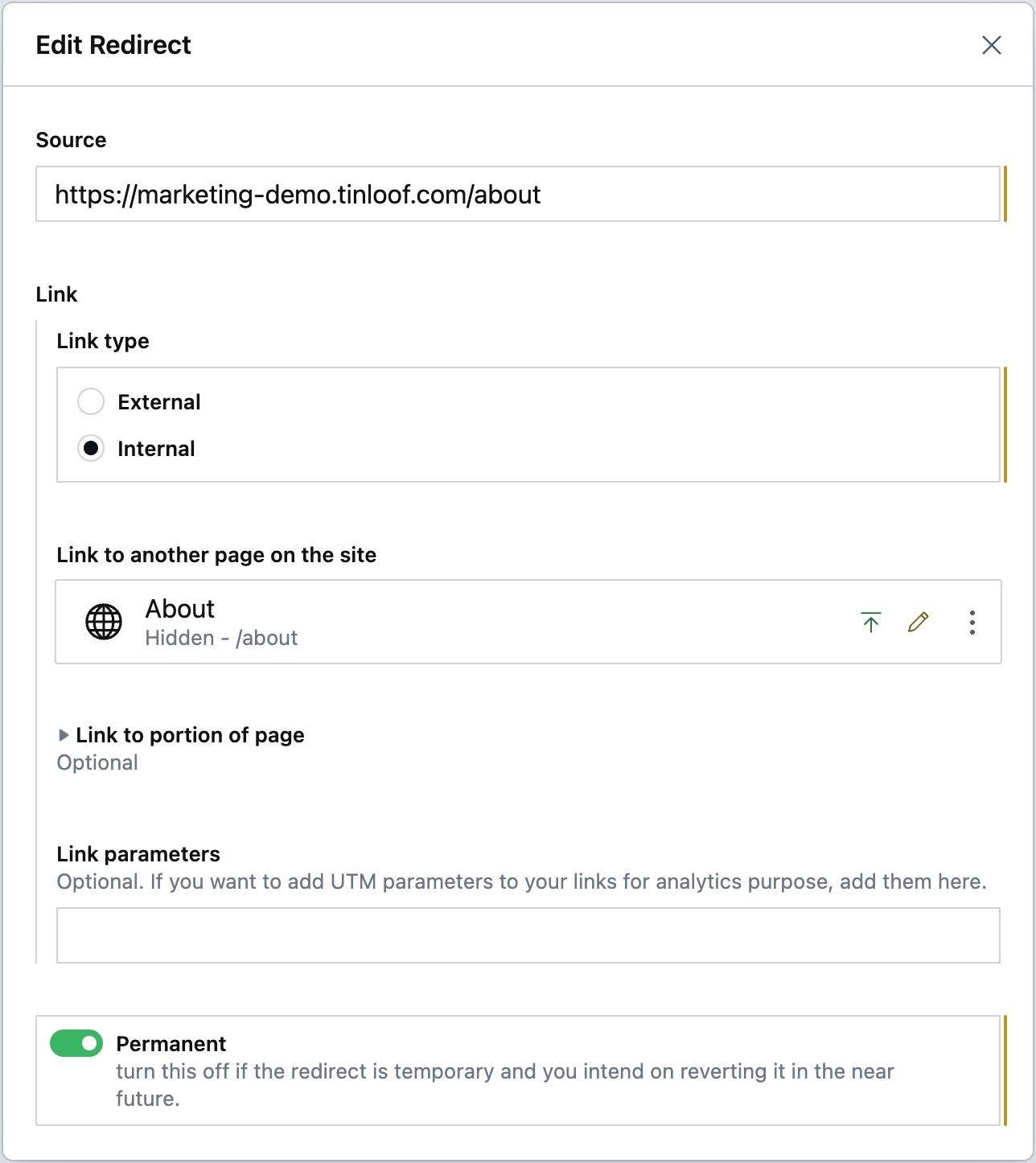Click the "Permanent" toggle label text
The image size is (1036, 1163).
click(x=171, y=1044)
